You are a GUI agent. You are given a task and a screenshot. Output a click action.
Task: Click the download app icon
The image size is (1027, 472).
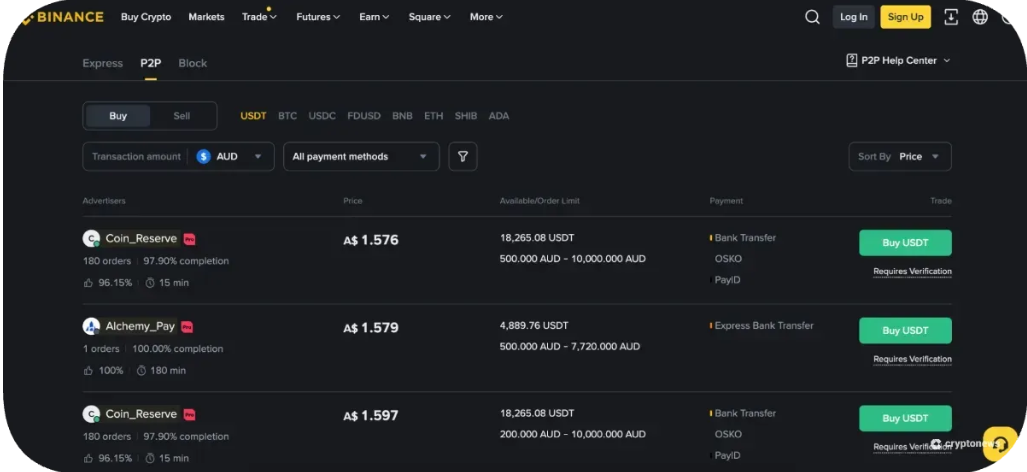[951, 17]
